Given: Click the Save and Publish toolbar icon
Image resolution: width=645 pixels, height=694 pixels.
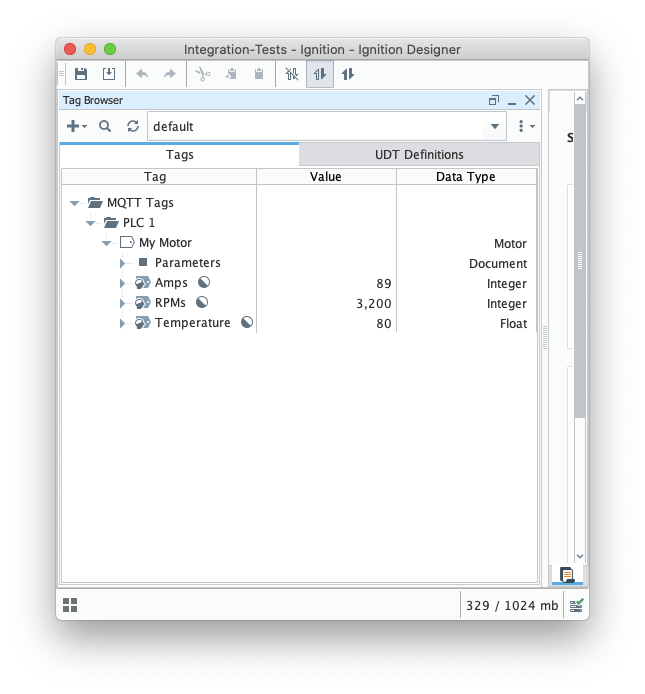Looking at the screenshot, I should (109, 74).
